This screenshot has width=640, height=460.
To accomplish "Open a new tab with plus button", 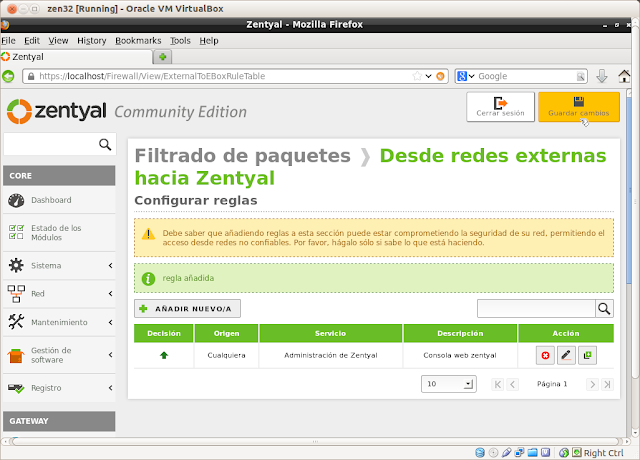I will coord(163,57).
